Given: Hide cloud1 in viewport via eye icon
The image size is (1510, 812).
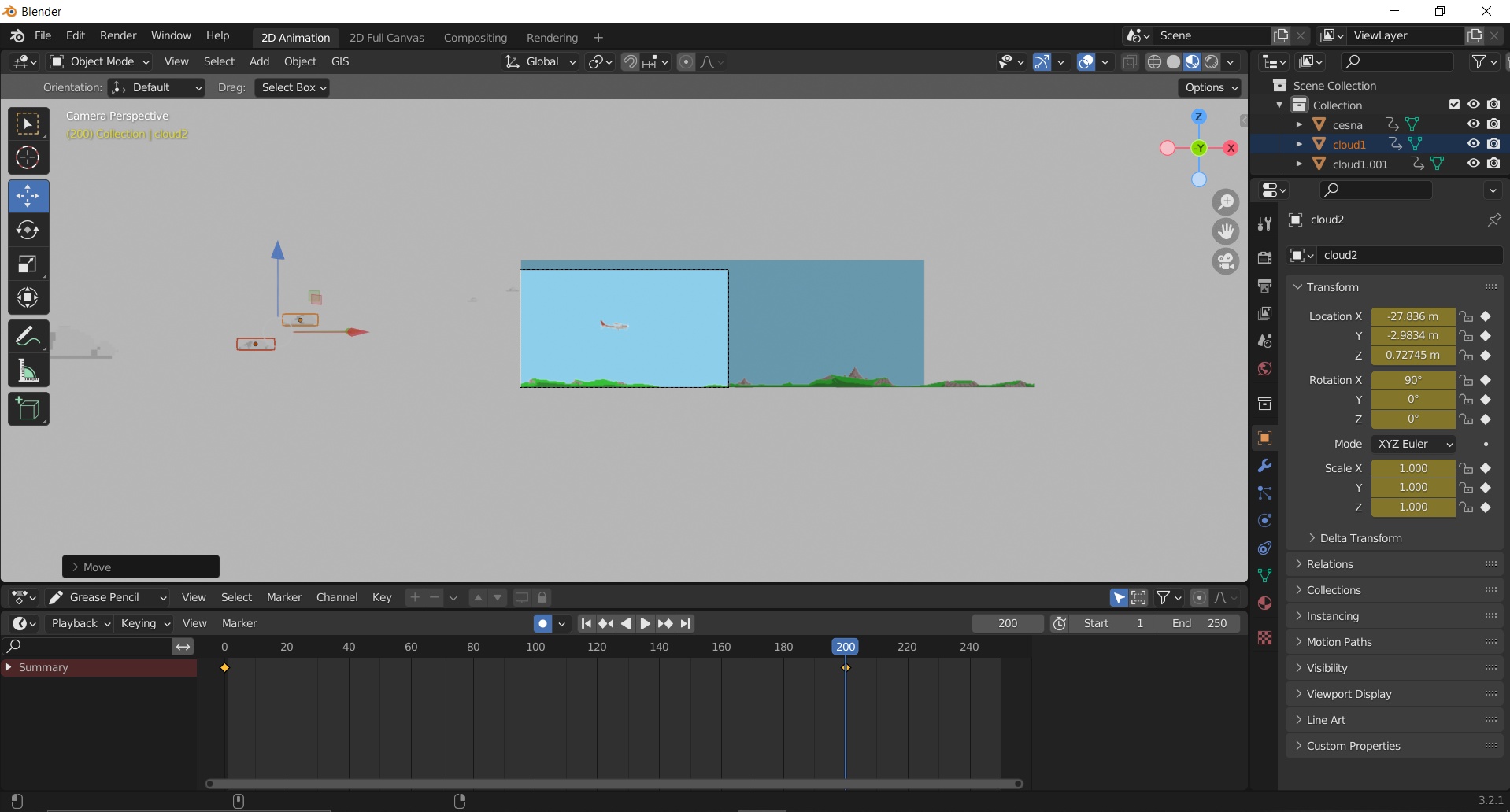Looking at the screenshot, I should (1473, 144).
